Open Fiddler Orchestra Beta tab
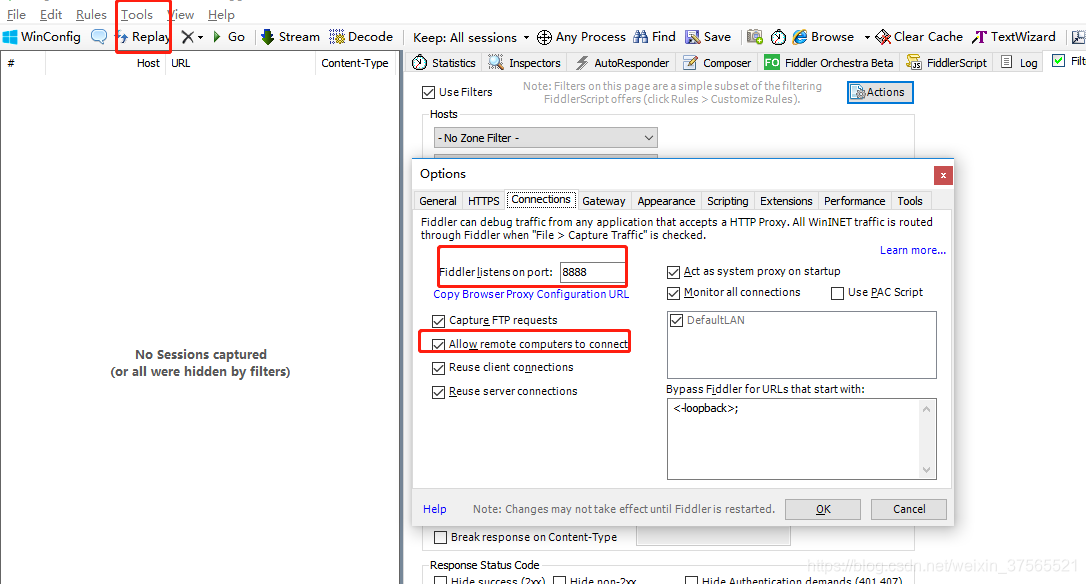This screenshot has height=584, width=1086. (829, 62)
